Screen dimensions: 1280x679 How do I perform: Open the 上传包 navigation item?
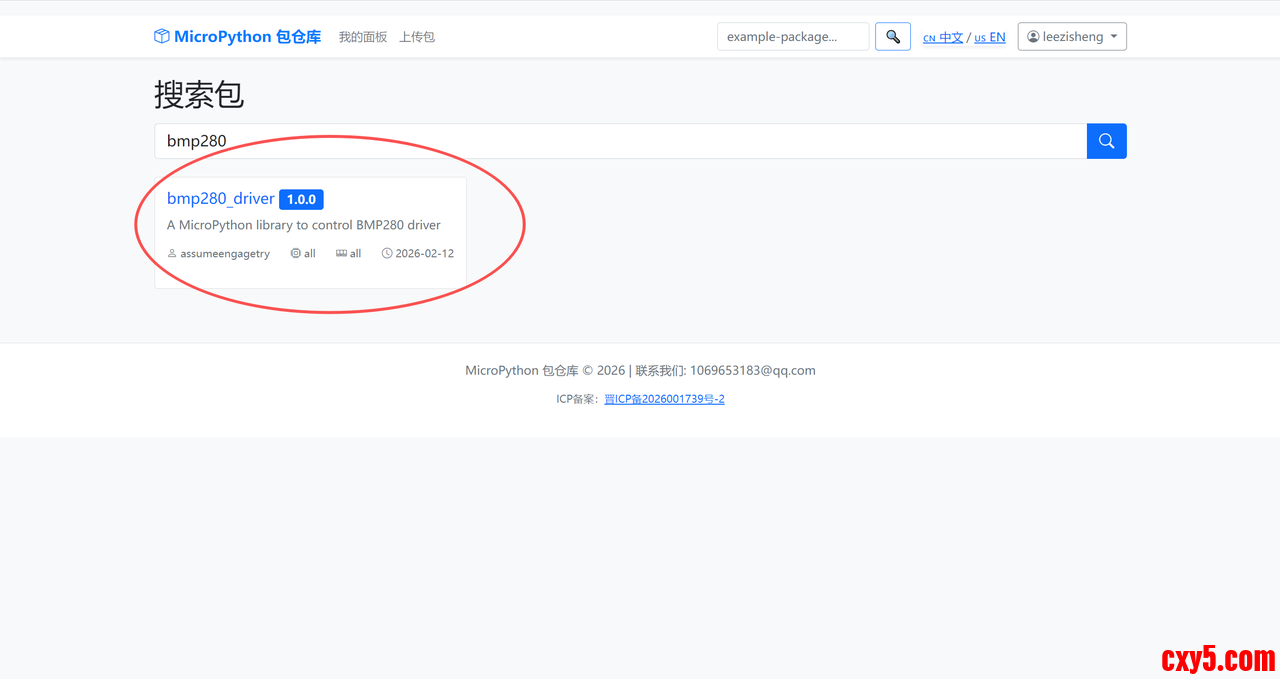(x=417, y=37)
